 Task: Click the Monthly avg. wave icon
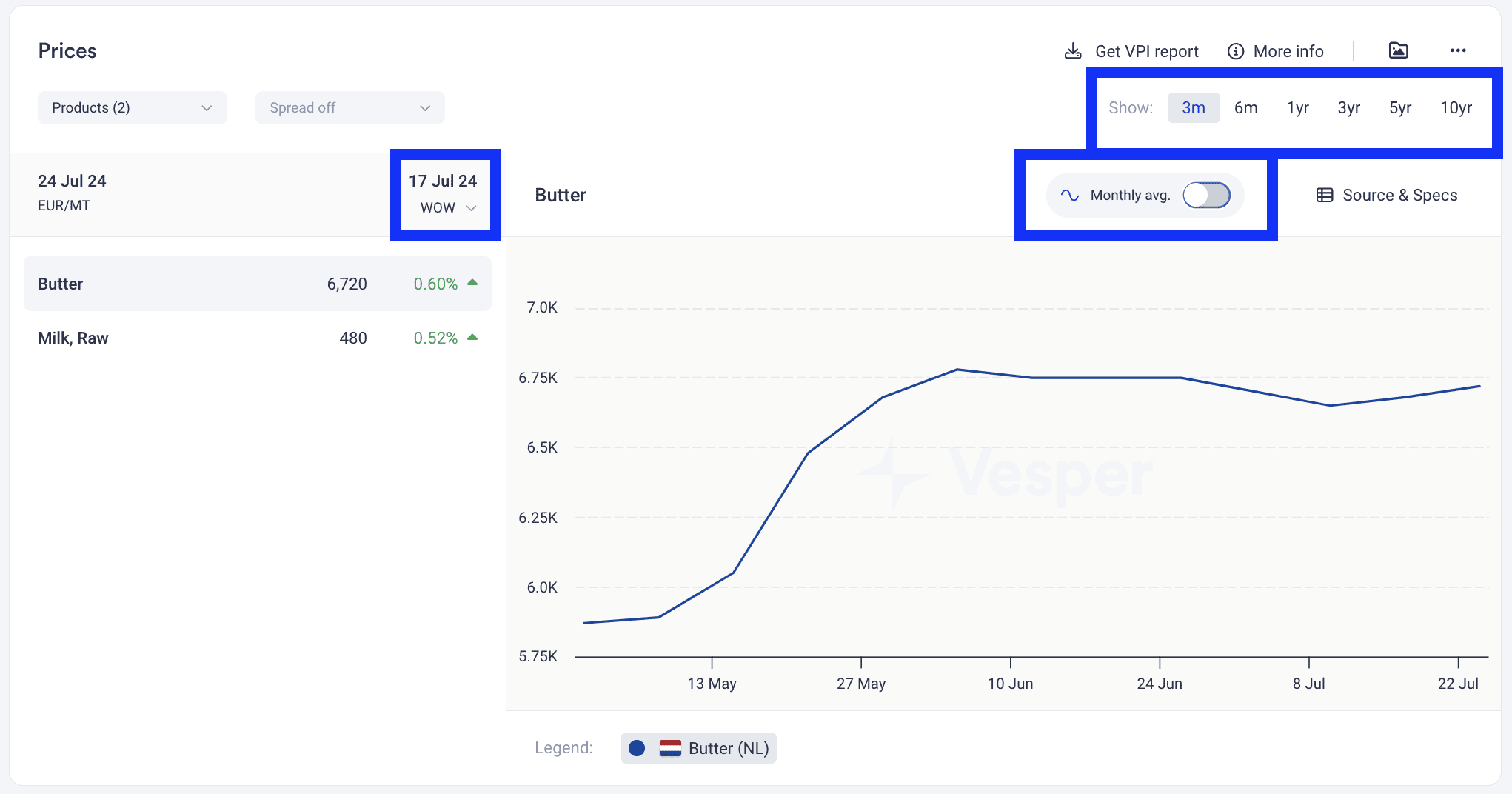1069,195
